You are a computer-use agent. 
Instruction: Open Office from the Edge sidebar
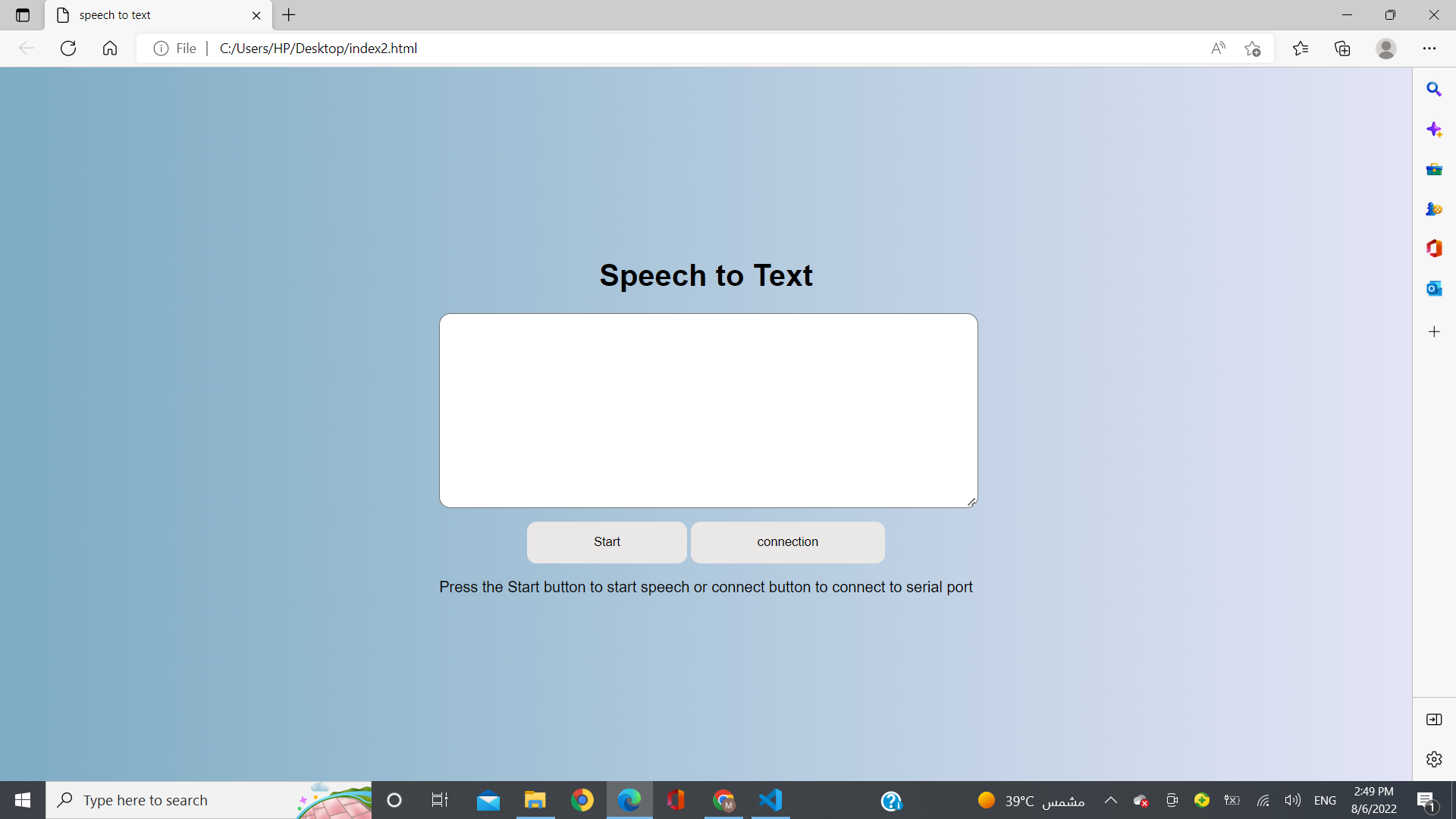pos(1433,249)
